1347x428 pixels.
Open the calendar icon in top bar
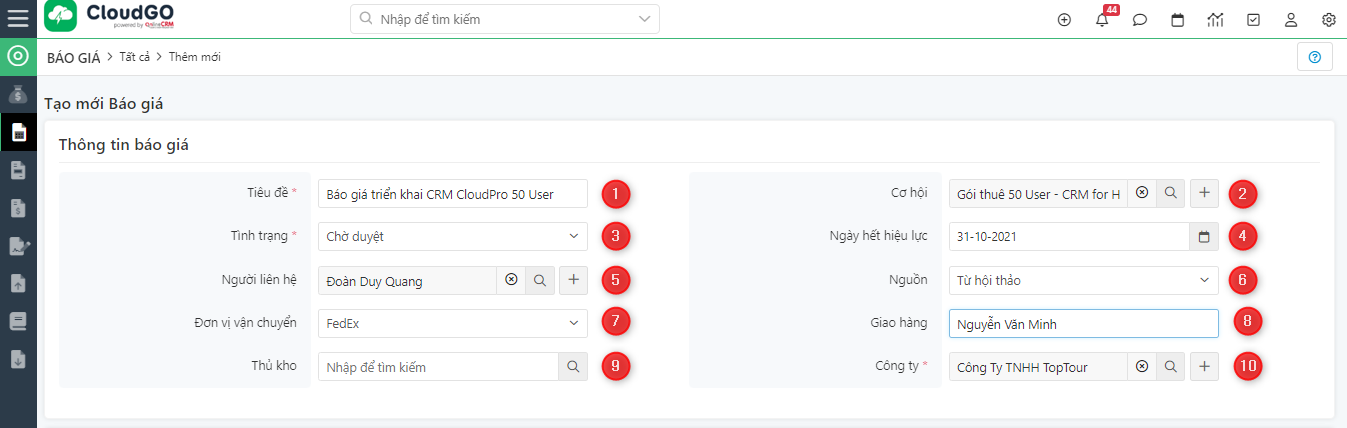point(1178,19)
